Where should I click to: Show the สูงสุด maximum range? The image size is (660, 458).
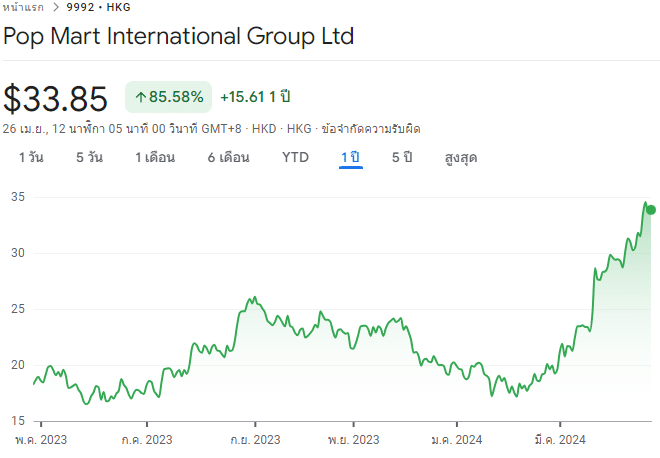coord(461,158)
